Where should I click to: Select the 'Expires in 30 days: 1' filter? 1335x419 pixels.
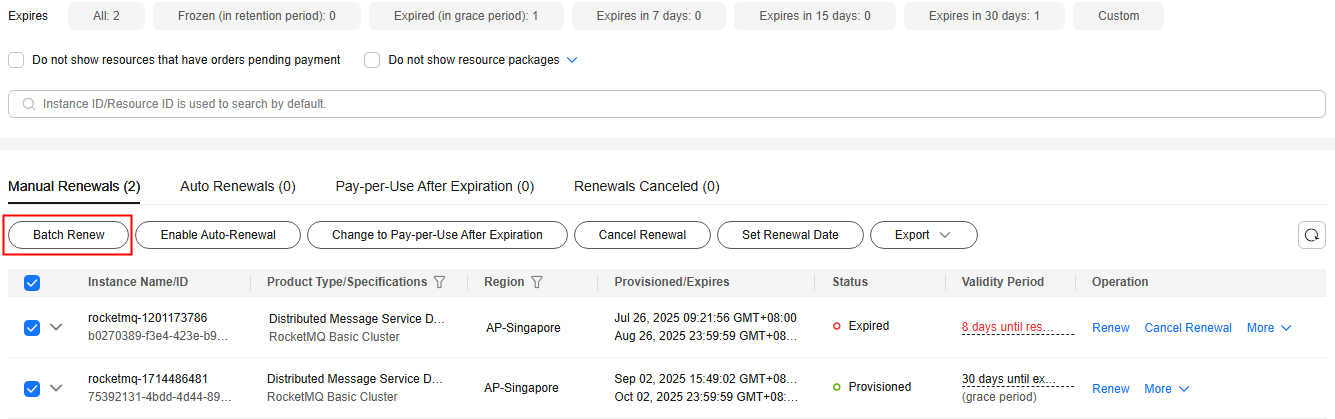[984, 16]
